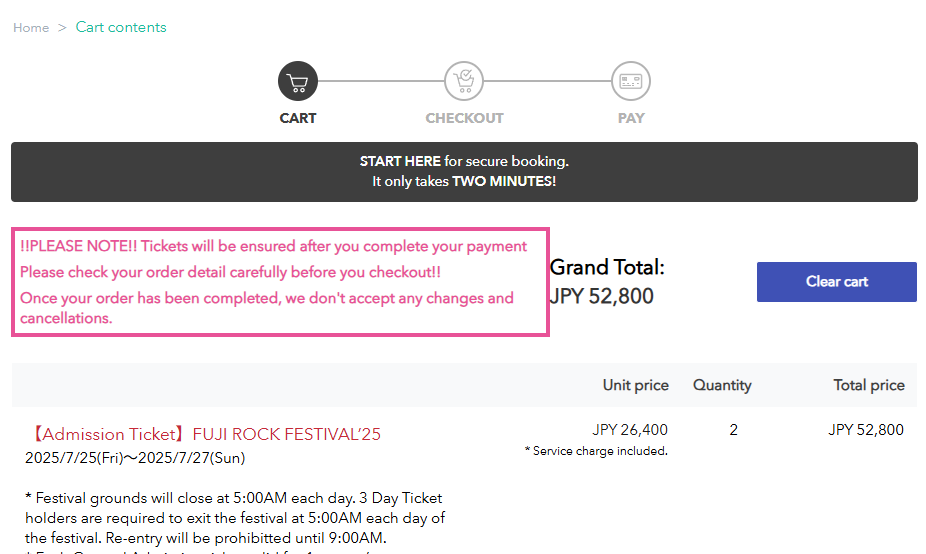Screen dimensions: 926x554
Task: Select the Cart step icon
Action: coord(298,81)
